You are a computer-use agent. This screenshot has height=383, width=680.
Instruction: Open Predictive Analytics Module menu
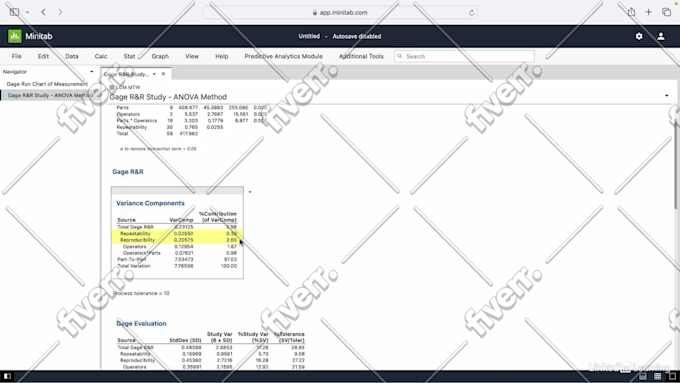(283, 56)
